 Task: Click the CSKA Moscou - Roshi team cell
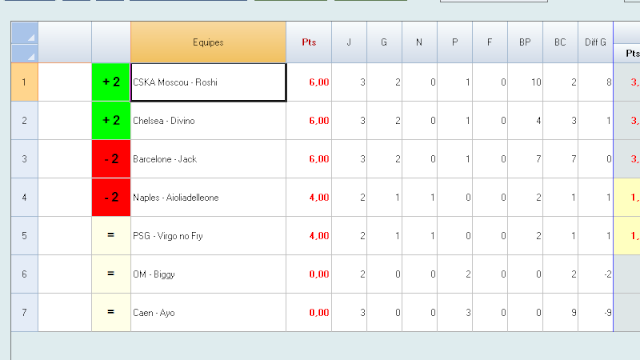(x=208, y=82)
